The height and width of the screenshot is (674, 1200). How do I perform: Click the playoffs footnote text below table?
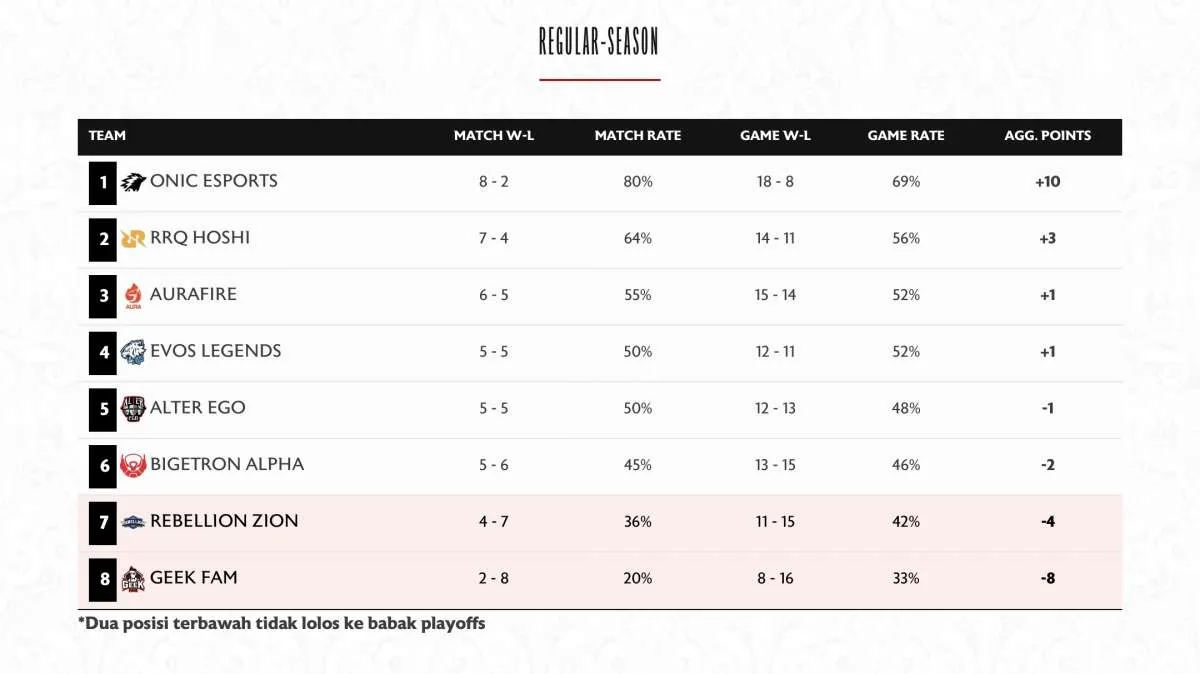(282, 623)
